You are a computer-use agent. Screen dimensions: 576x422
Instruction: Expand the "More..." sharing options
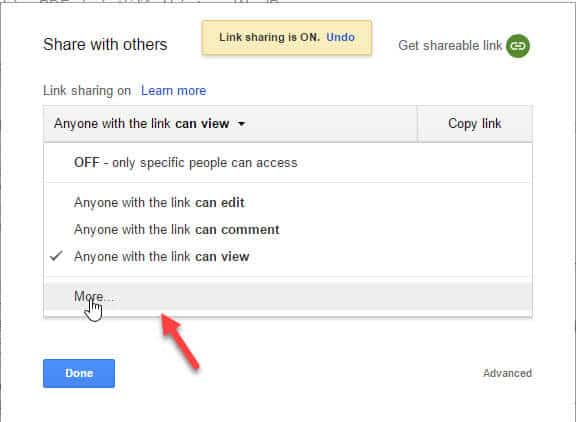(288, 297)
